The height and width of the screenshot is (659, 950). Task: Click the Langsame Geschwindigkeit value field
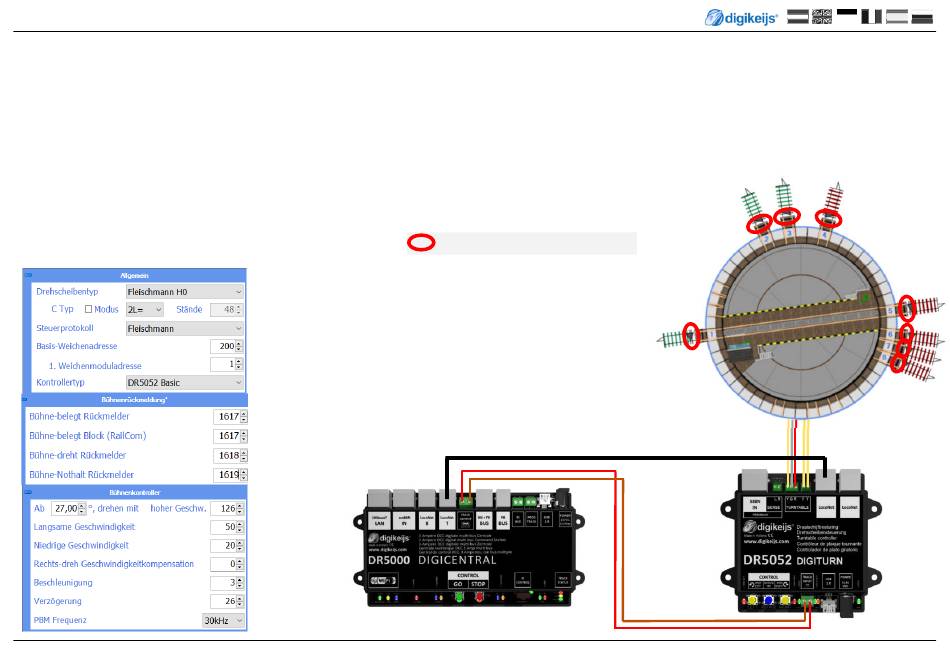coord(222,526)
